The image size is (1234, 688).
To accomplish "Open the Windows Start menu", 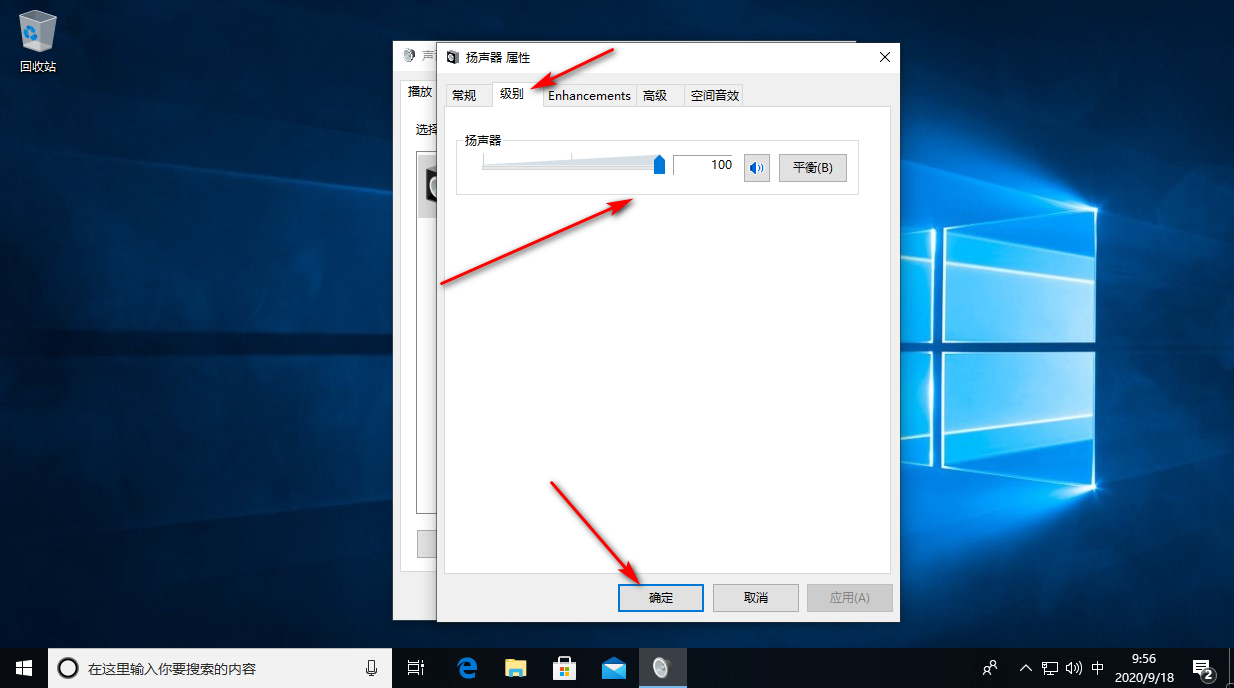I will point(23,668).
